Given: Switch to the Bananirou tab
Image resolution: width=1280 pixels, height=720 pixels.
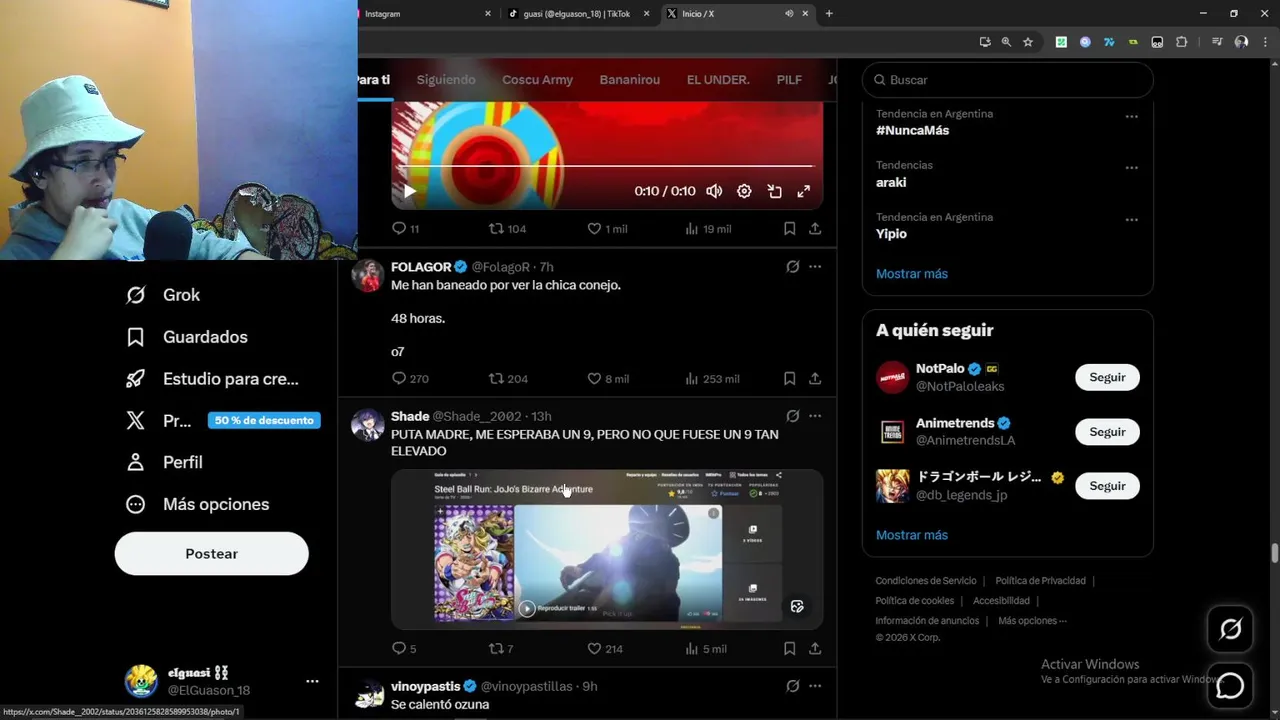Looking at the screenshot, I should 629,80.
